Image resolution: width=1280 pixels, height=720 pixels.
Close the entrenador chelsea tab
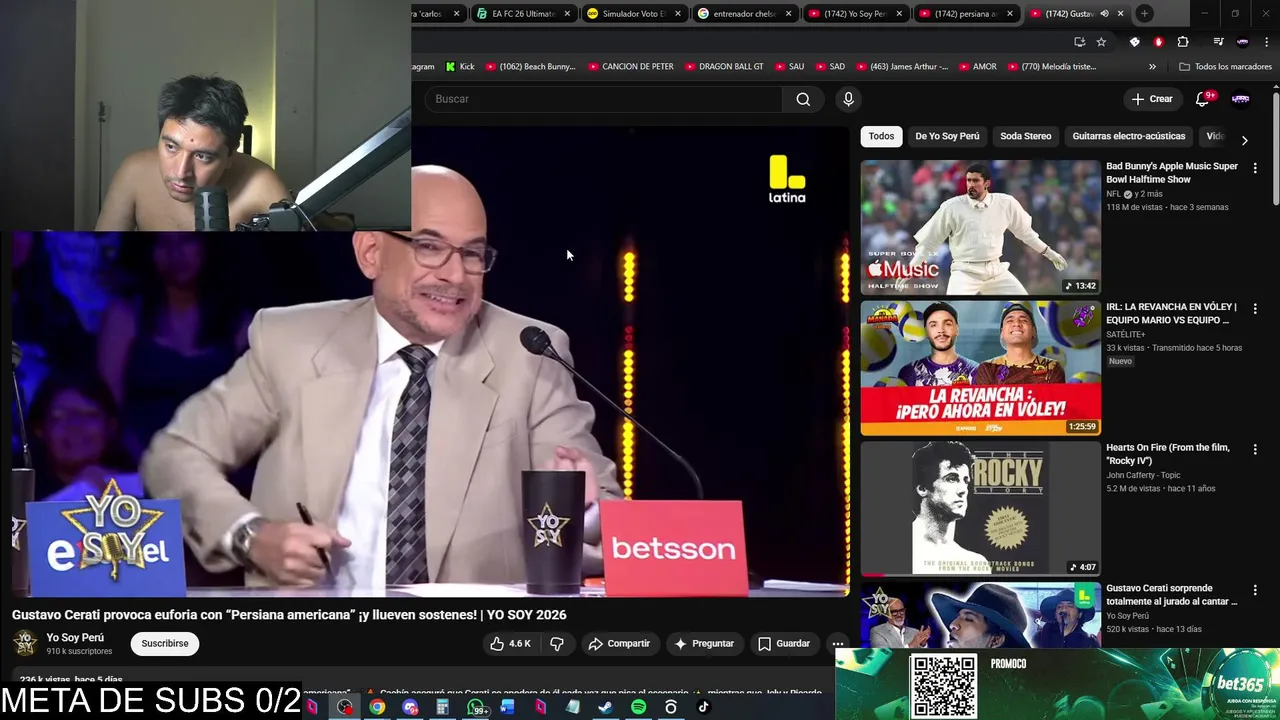(788, 14)
